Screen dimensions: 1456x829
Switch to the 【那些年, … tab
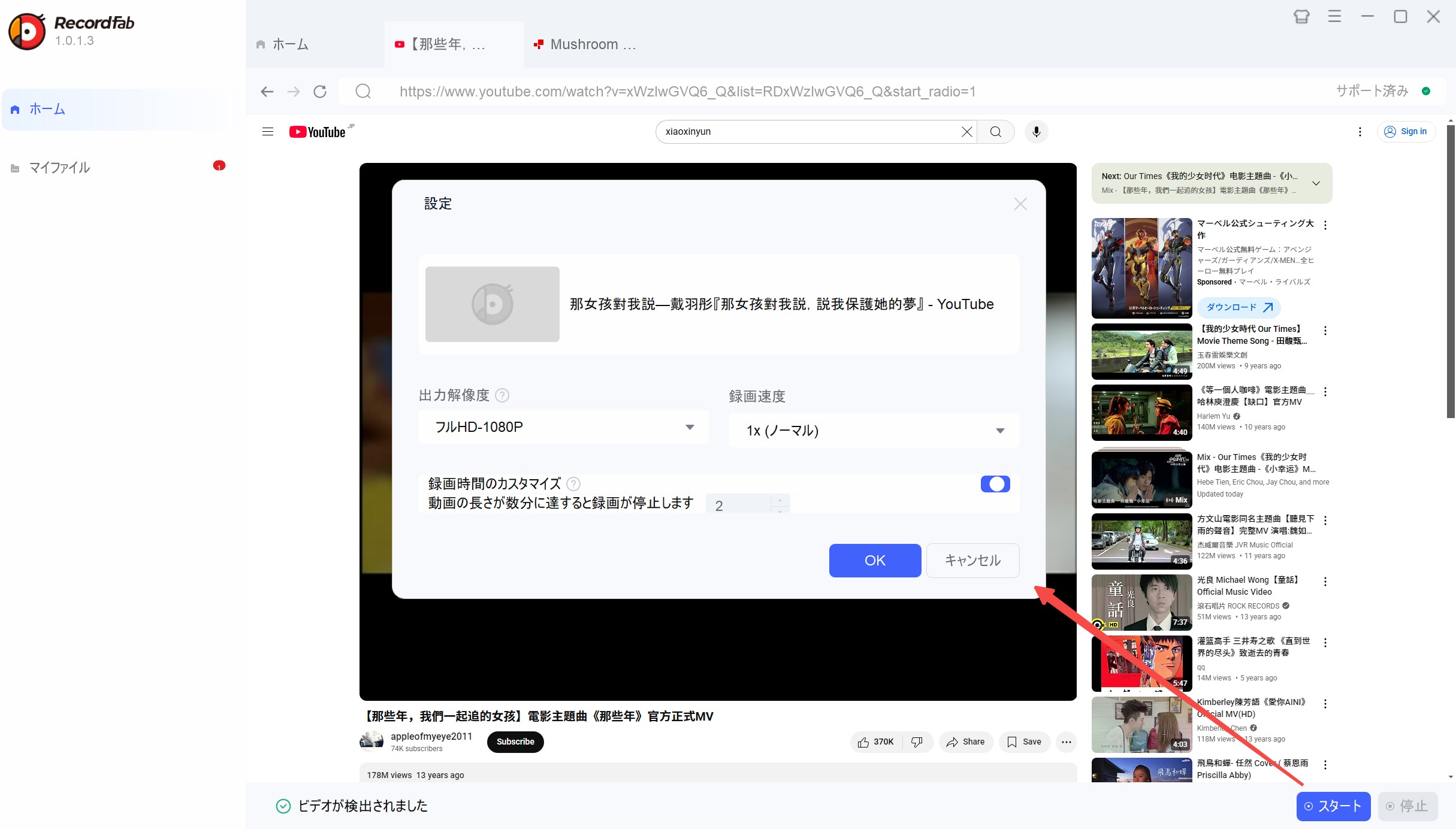click(x=454, y=44)
